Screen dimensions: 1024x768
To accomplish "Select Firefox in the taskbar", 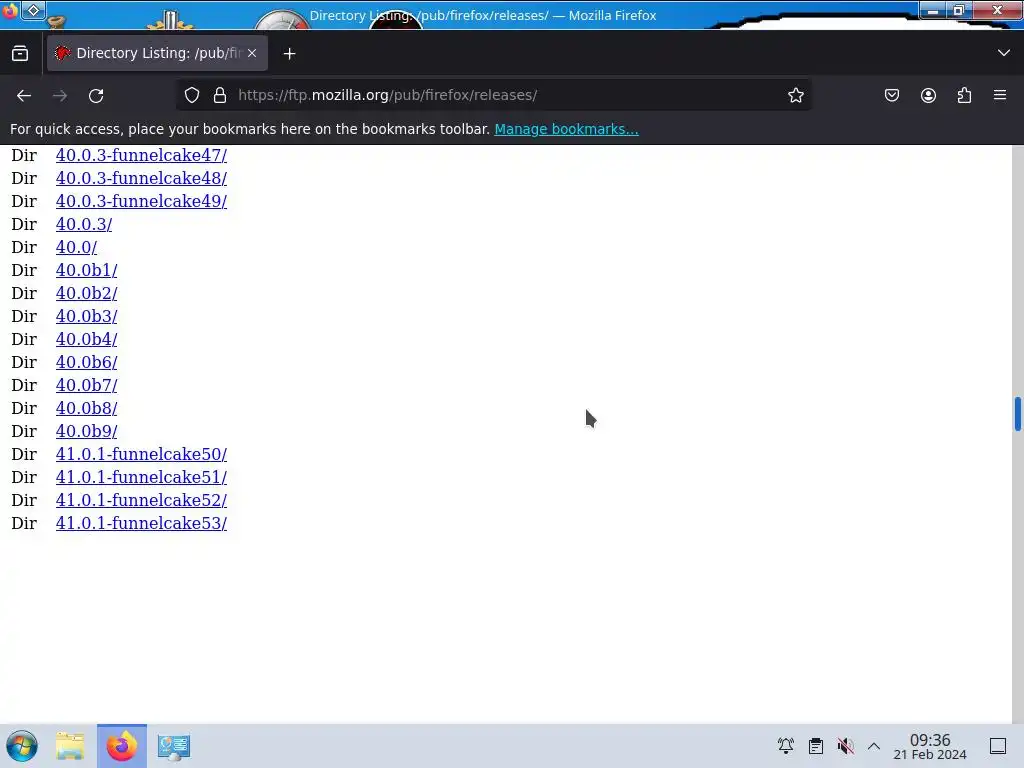I will (x=121, y=746).
